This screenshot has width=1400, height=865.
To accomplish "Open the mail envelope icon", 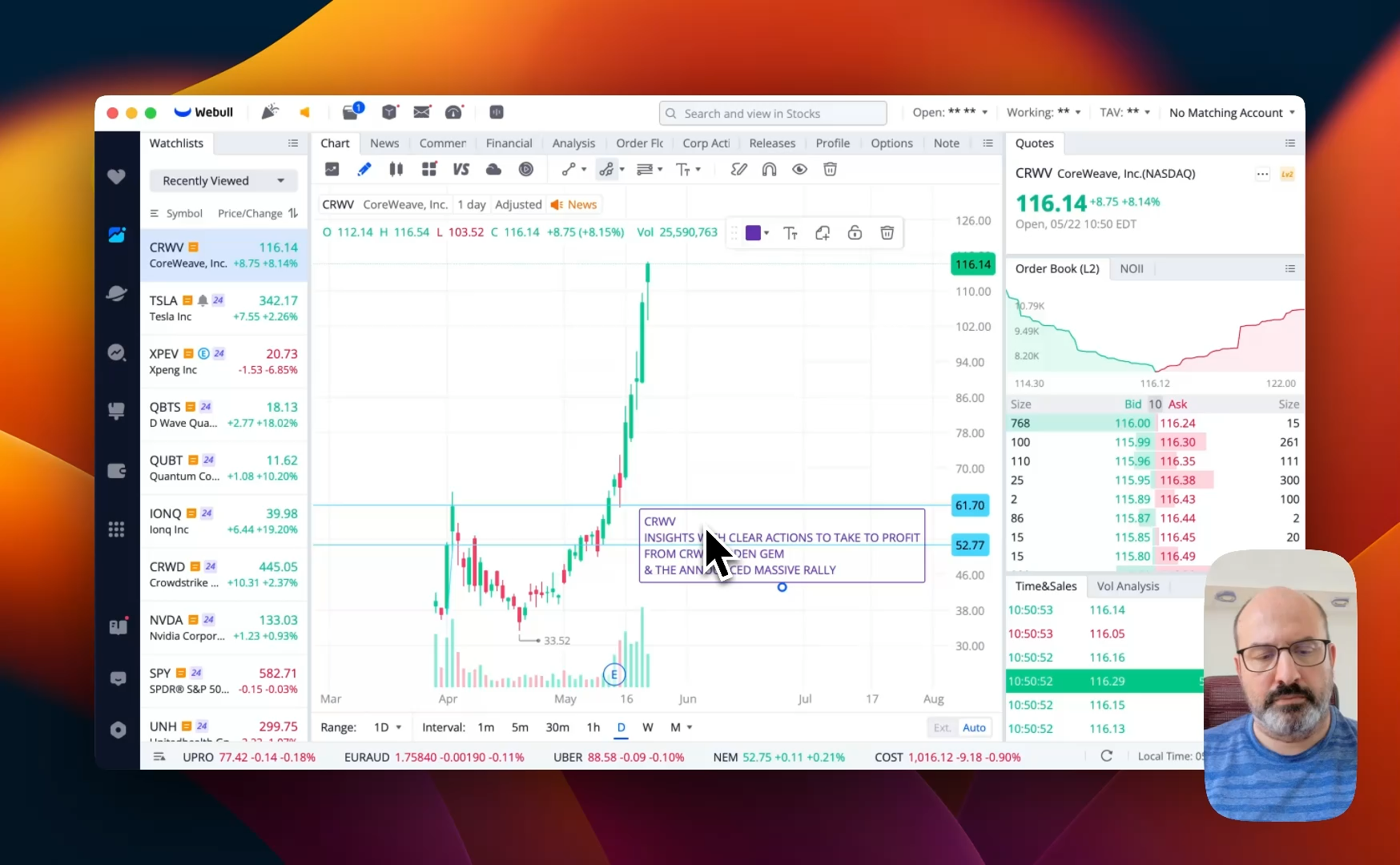I will 421,112.
